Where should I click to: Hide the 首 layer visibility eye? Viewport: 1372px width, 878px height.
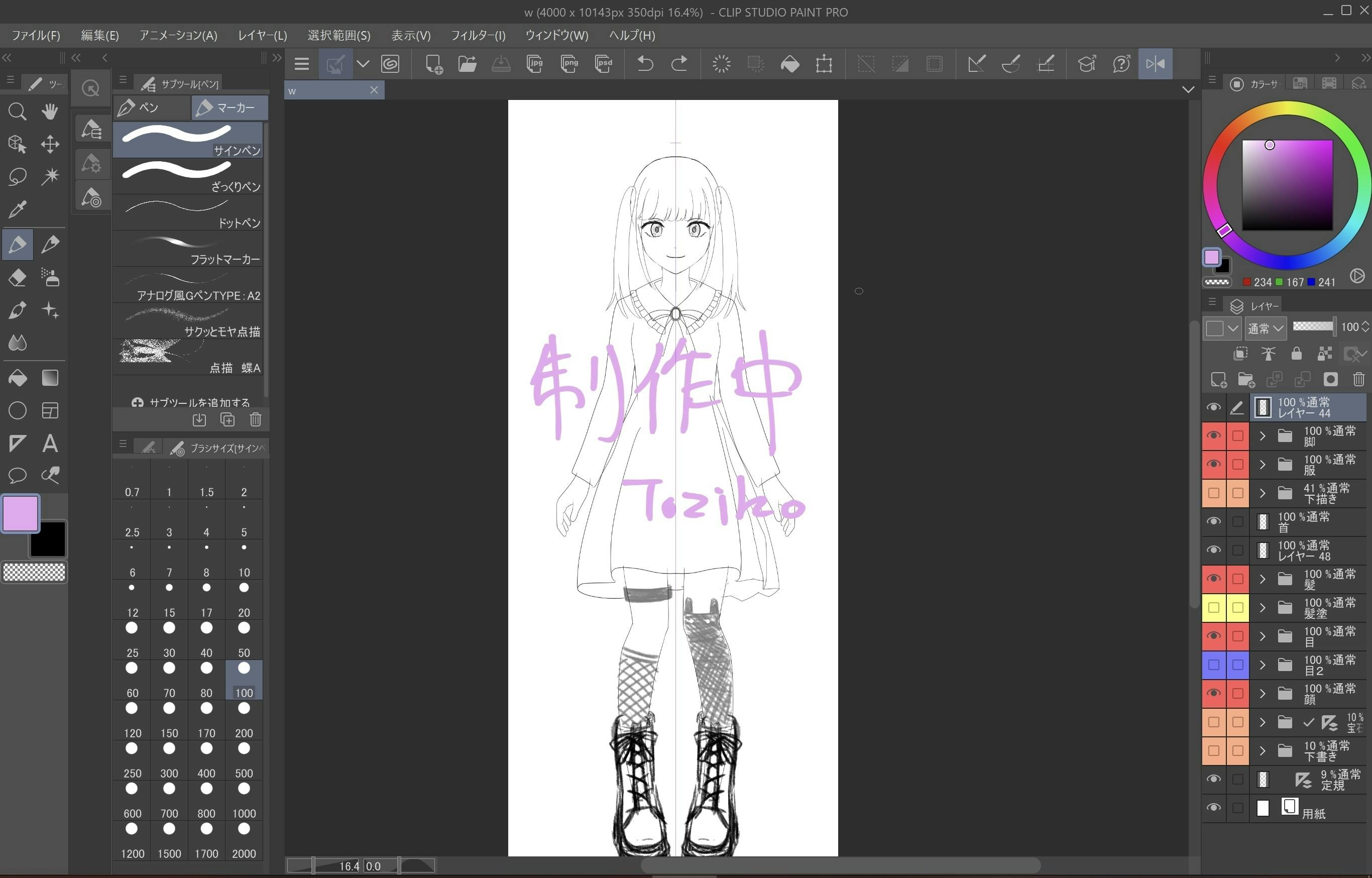1213,522
